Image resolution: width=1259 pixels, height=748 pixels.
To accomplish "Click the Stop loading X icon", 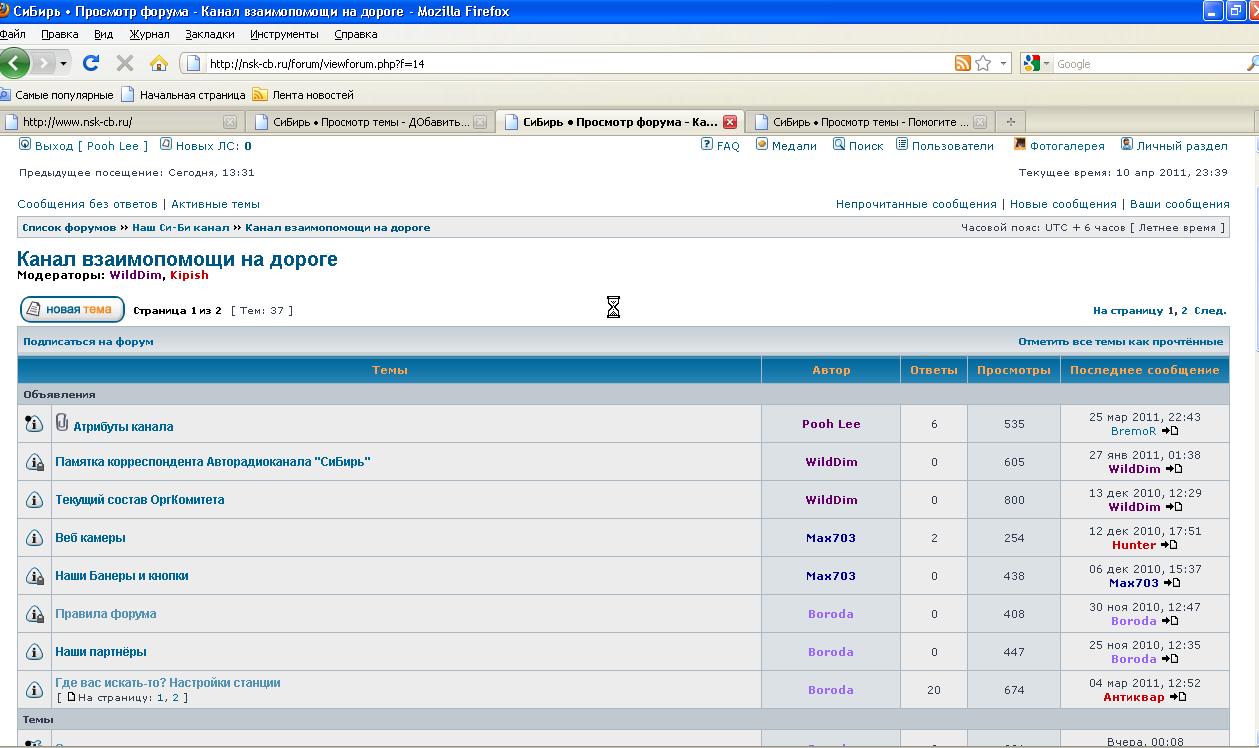I will pos(125,63).
